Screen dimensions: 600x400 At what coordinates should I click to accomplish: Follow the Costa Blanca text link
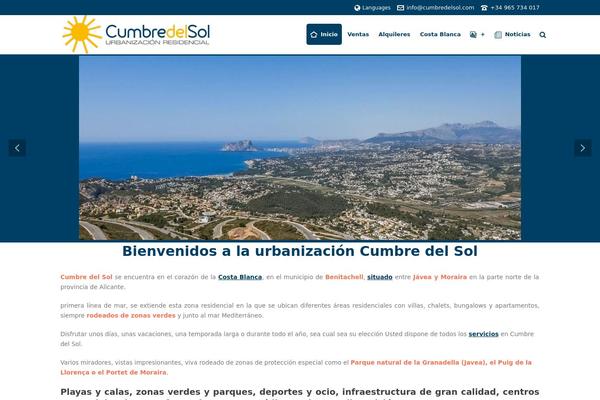pyautogui.click(x=240, y=277)
